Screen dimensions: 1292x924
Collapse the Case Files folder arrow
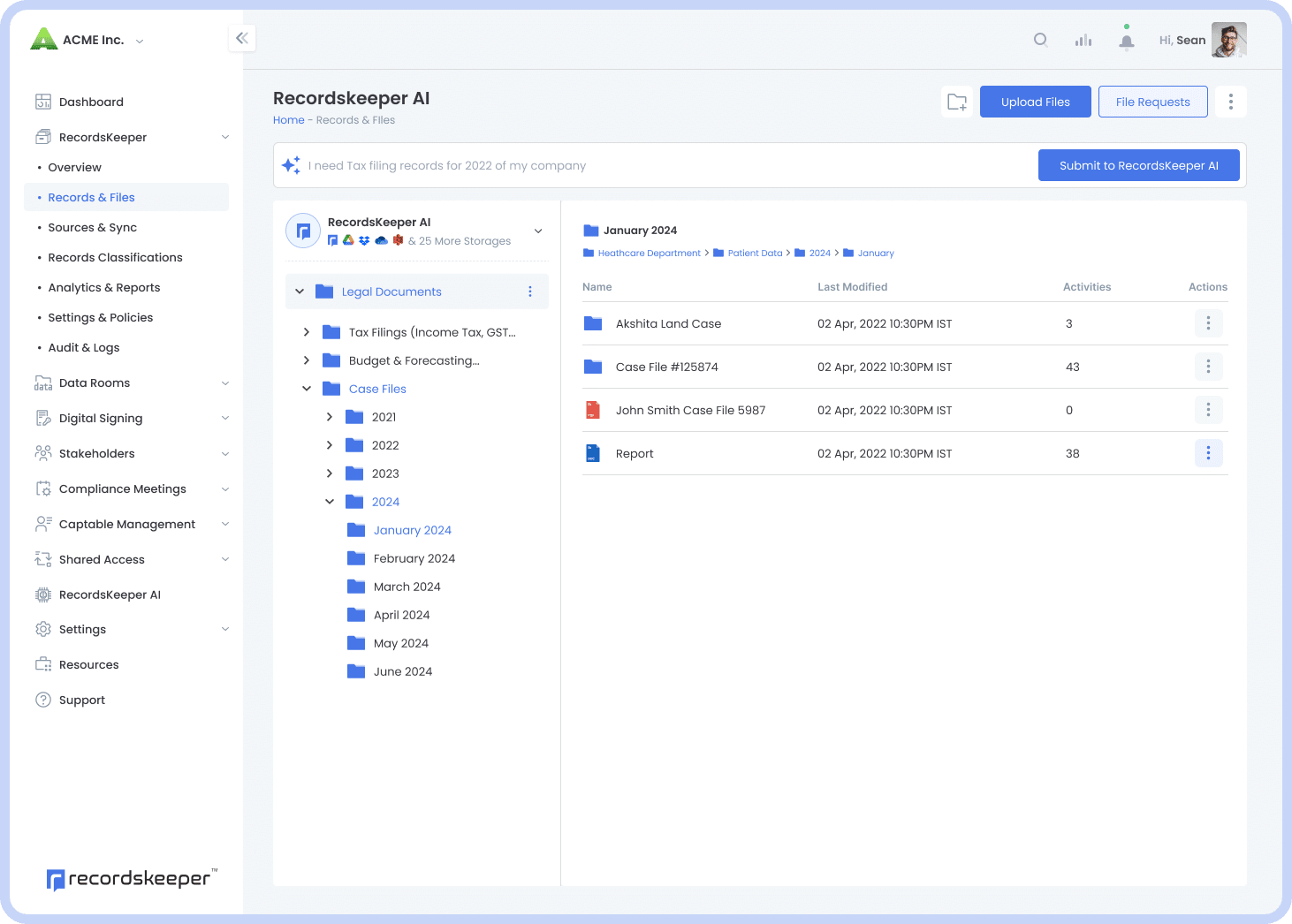pyautogui.click(x=307, y=389)
